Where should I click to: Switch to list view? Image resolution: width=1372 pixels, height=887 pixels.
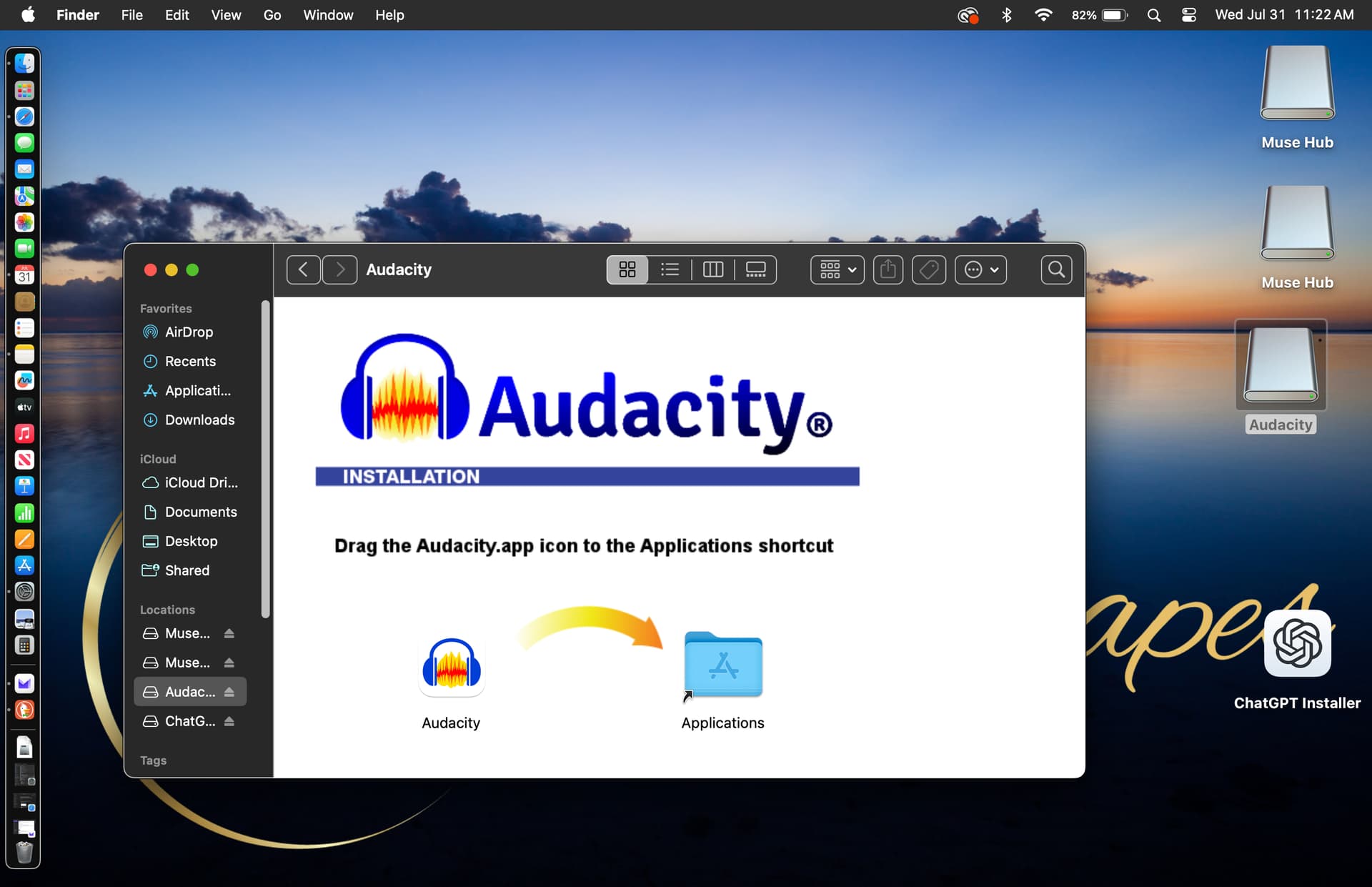(x=670, y=269)
